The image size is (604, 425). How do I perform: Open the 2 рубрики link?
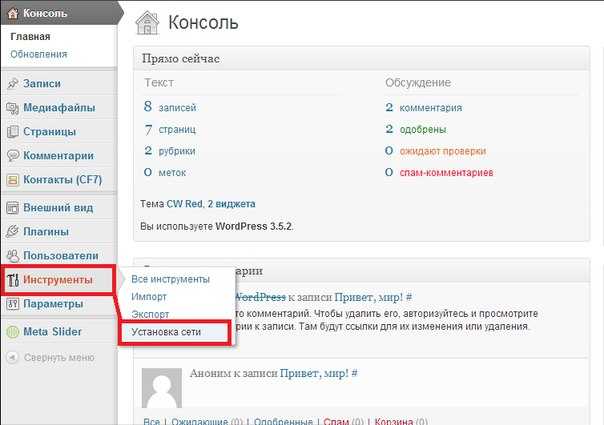[170, 151]
